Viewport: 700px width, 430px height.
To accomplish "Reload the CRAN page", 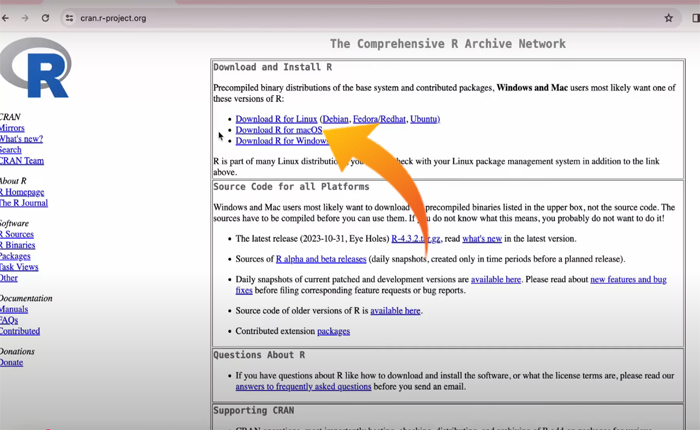I will (46, 18).
